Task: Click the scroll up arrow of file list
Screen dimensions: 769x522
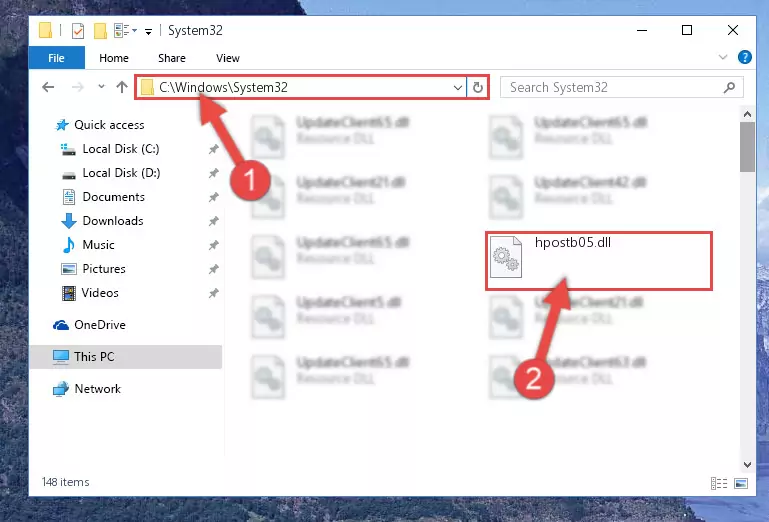Action: pyautogui.click(x=747, y=114)
